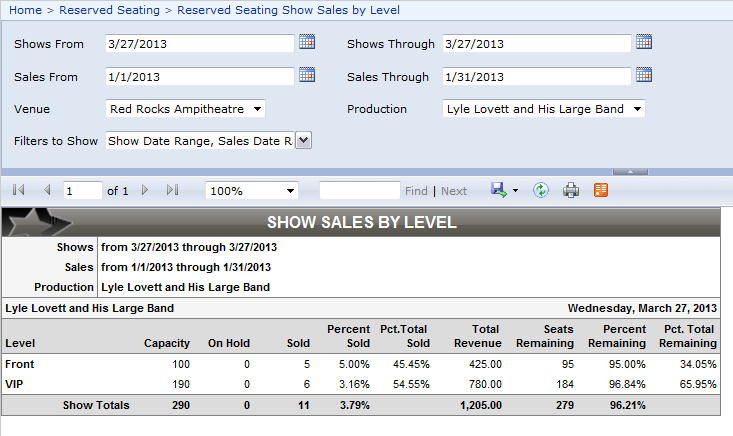733x436 pixels.
Task: Click the Find text search field
Action: pyautogui.click(x=359, y=190)
